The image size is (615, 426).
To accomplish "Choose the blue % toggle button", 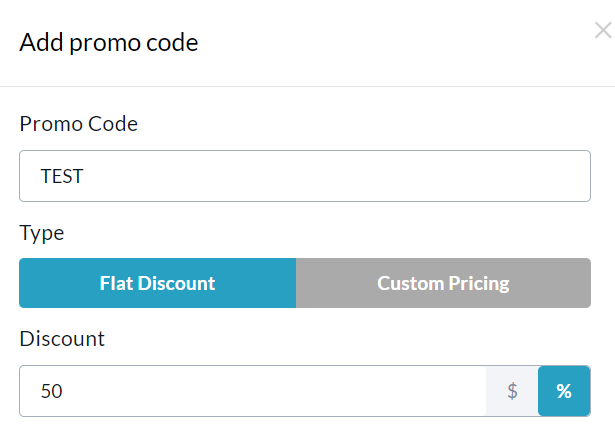I will (x=564, y=391).
